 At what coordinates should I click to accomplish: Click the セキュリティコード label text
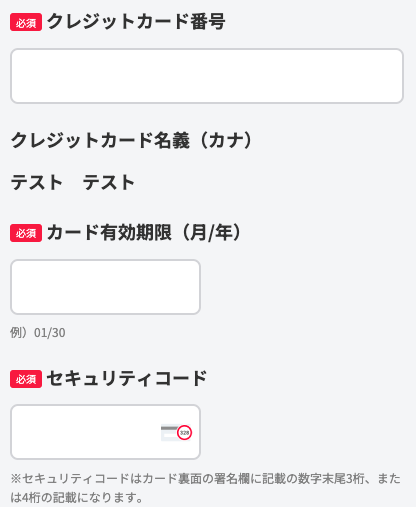(x=127, y=378)
